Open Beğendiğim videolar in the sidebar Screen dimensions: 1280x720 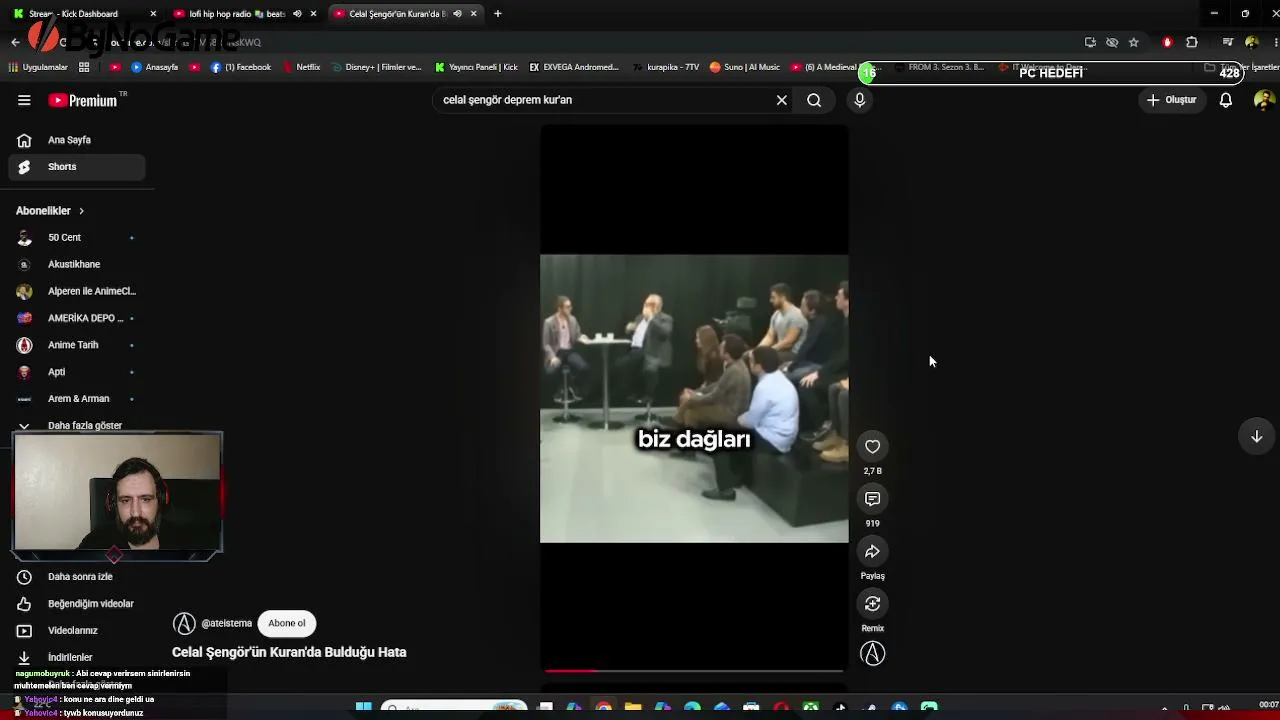[77, 604]
